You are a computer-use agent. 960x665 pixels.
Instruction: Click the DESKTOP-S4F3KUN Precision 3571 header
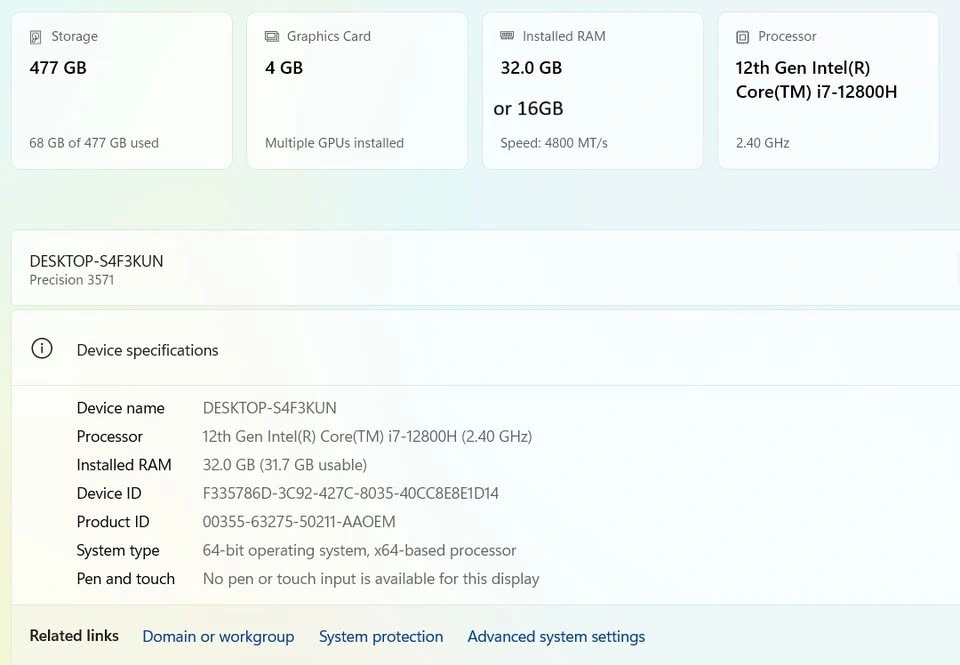tap(486, 269)
